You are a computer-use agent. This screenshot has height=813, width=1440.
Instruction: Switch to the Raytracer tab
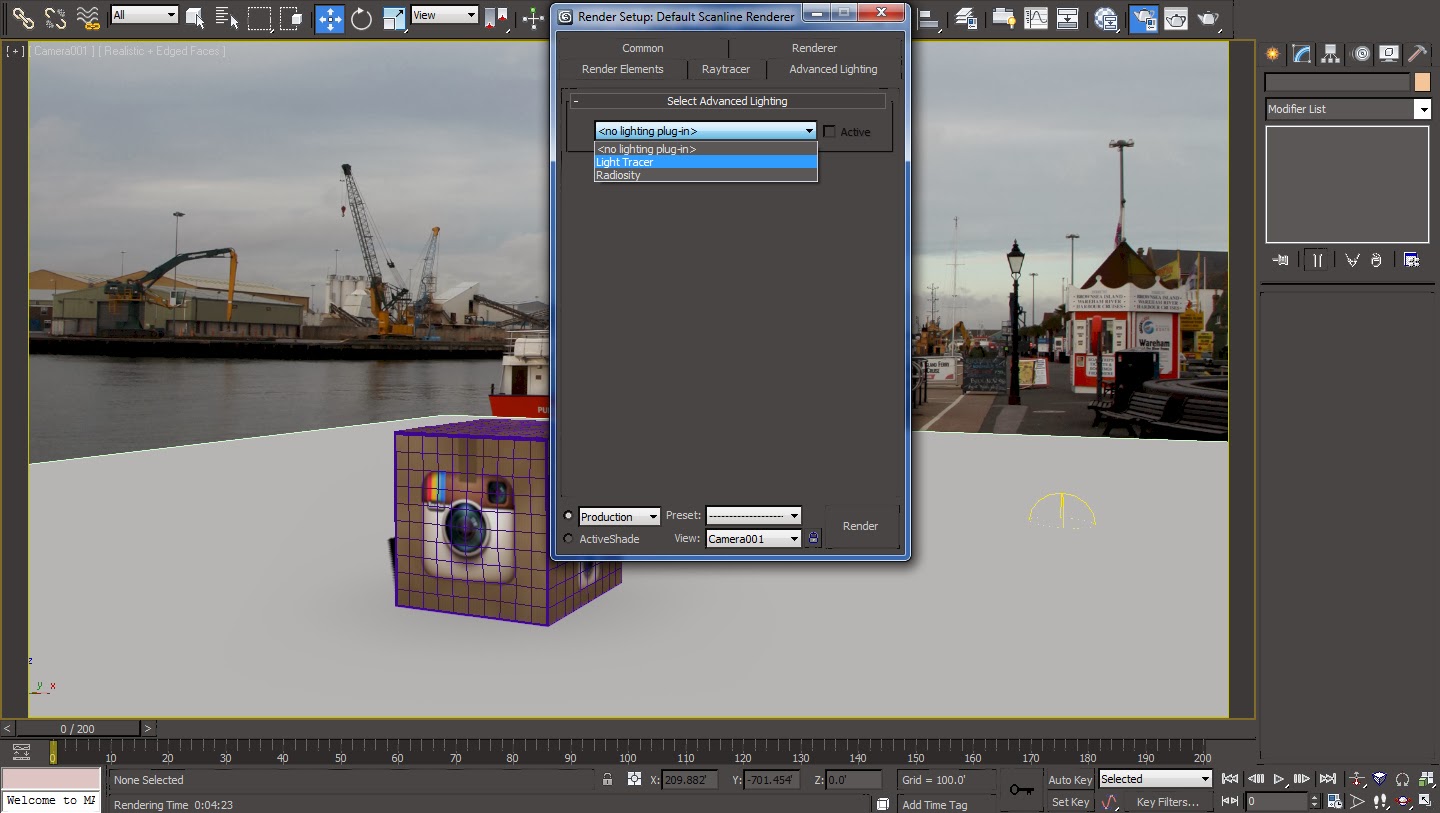click(725, 69)
